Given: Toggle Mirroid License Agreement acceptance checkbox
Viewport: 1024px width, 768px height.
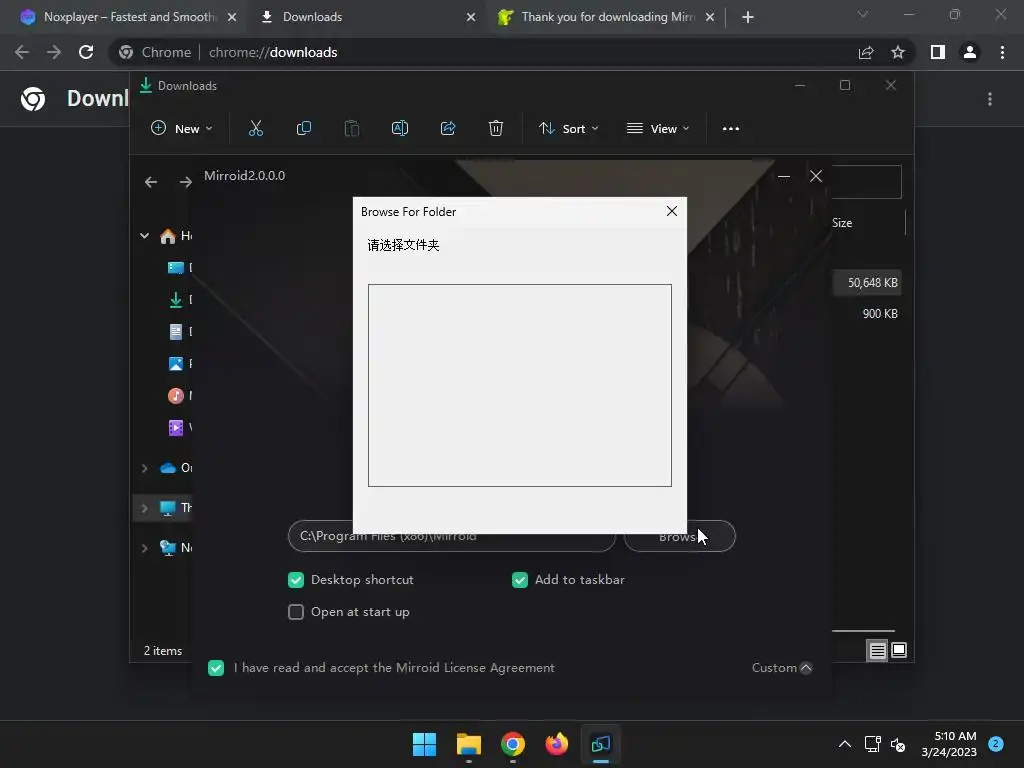Looking at the screenshot, I should point(216,668).
